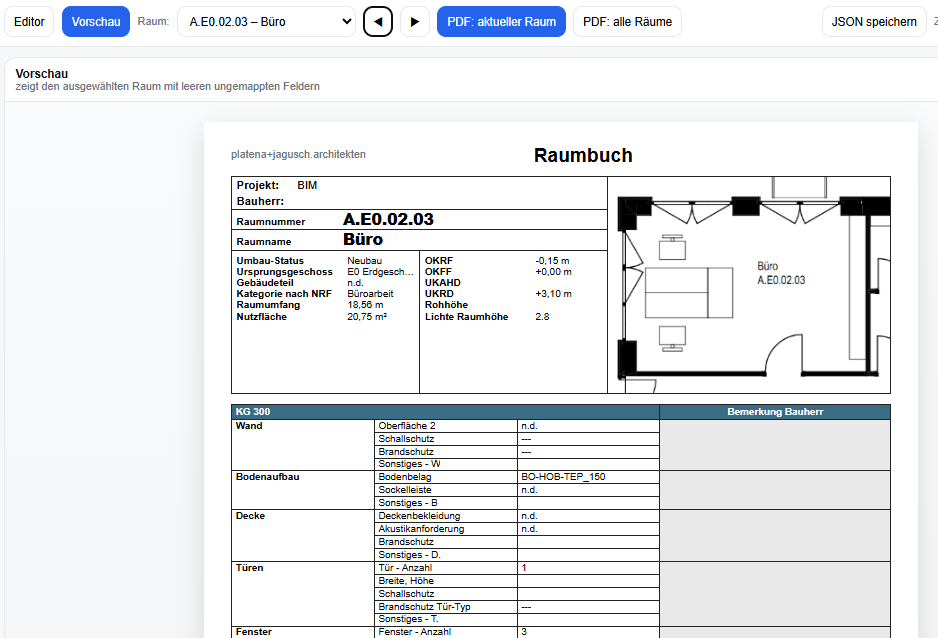Screen dimensions: 938x638
Task: Click the Tür - Anzahl value cell
Action: pyautogui.click(x=588, y=567)
